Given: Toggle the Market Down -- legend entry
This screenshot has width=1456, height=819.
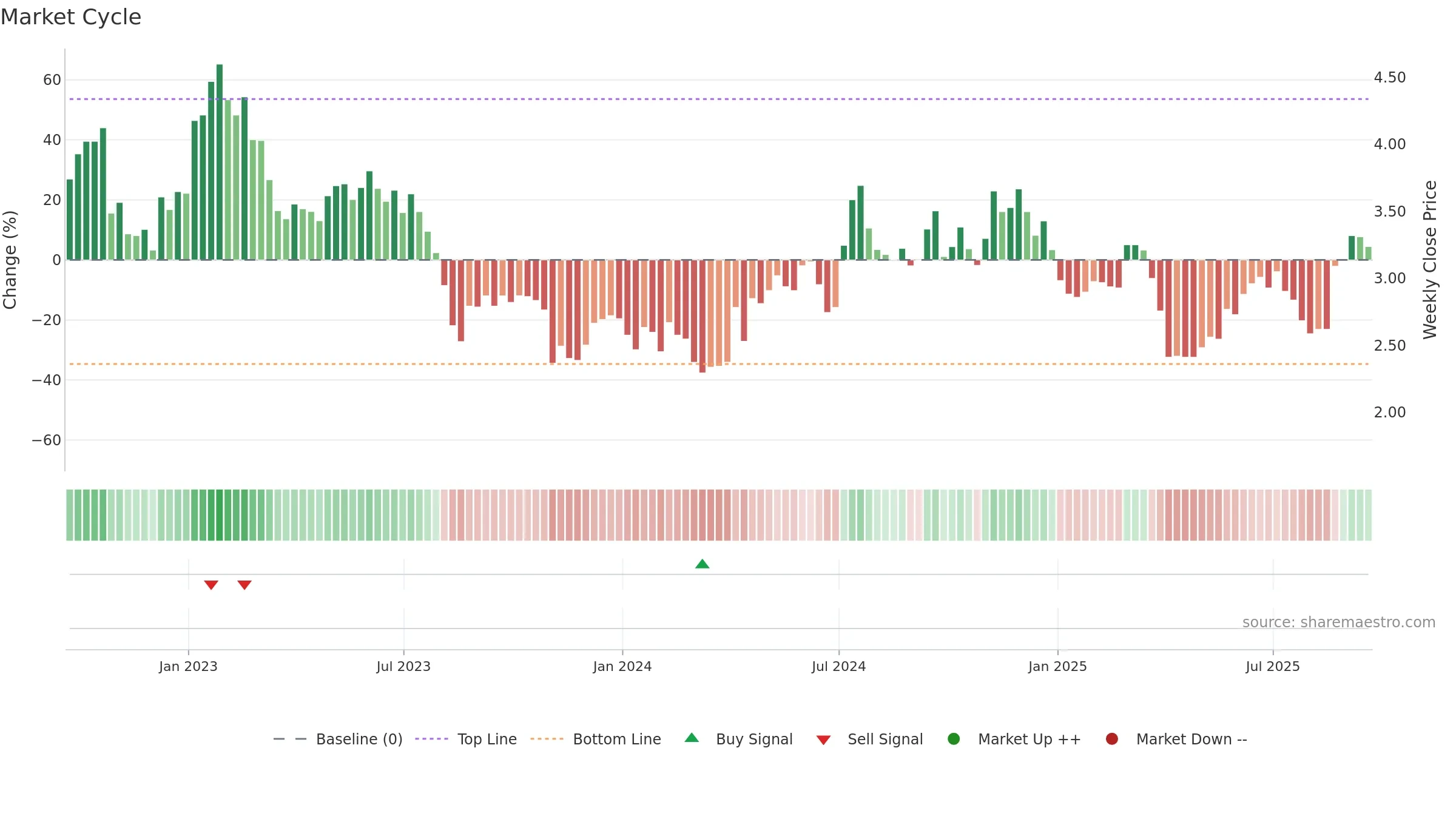Looking at the screenshot, I should pyautogui.click(x=1176, y=739).
